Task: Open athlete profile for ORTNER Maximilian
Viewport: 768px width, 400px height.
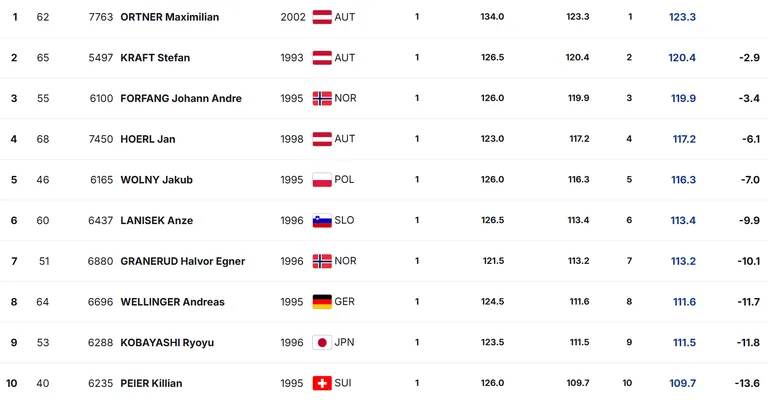Action: (169, 17)
